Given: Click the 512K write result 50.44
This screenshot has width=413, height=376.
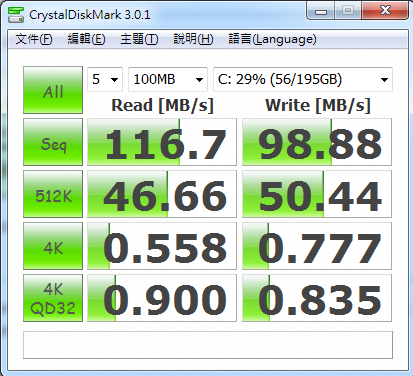Looking at the screenshot, I should [x=317, y=194].
